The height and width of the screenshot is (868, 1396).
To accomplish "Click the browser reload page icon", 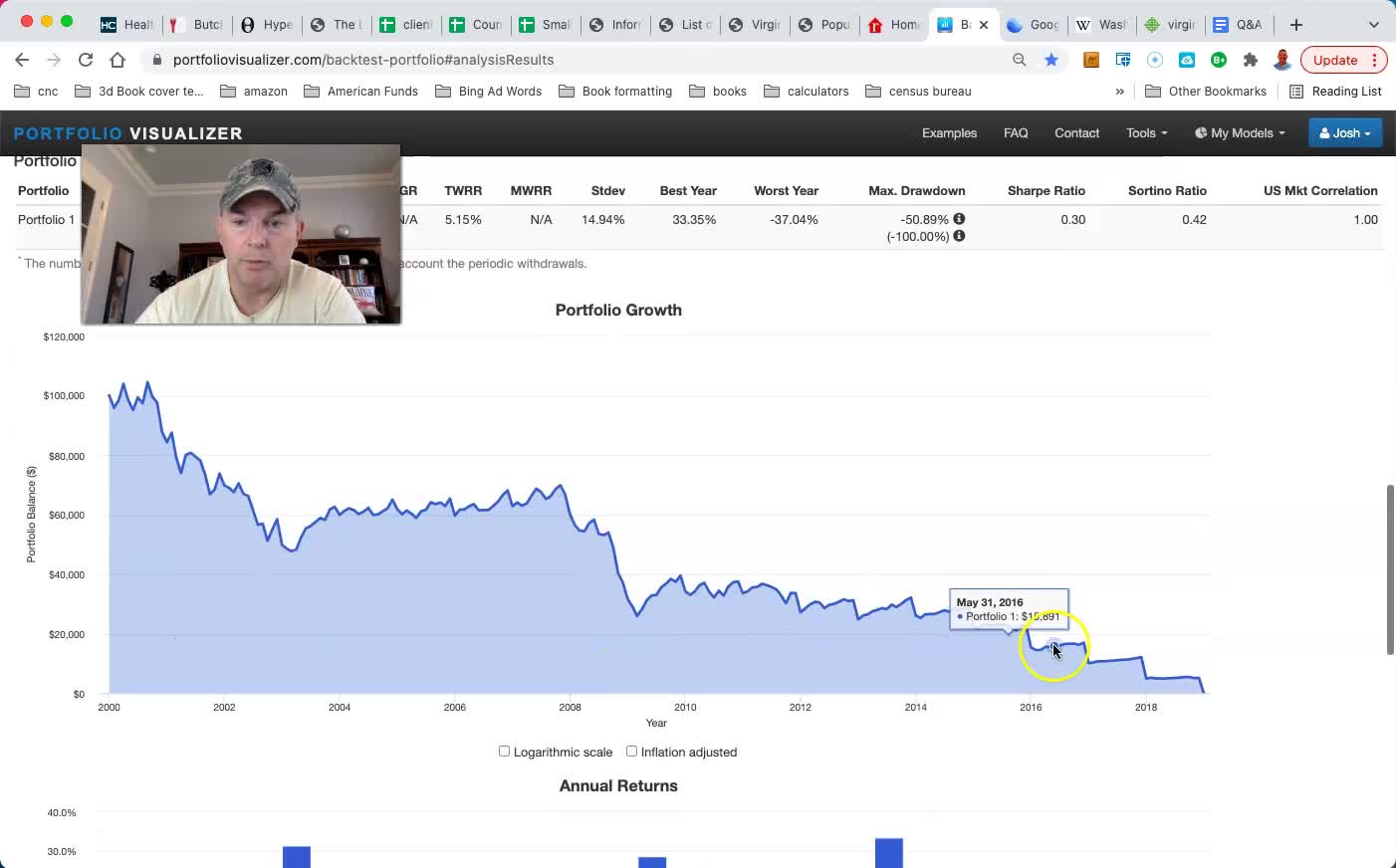I will 86,60.
